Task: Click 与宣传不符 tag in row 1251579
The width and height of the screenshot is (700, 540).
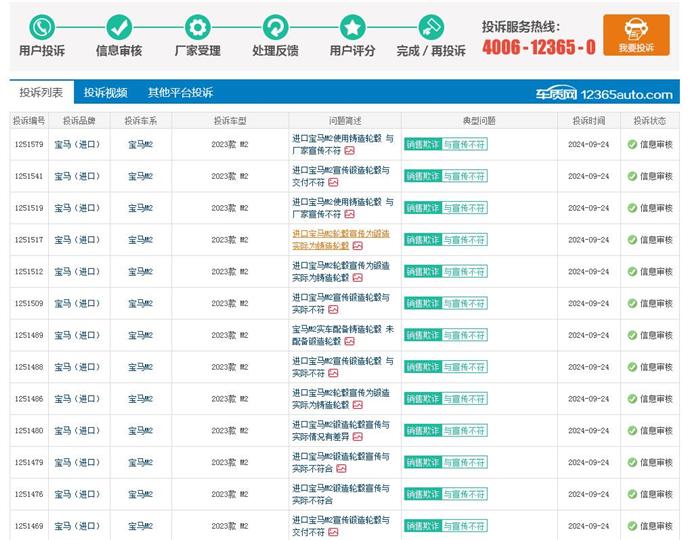Action: (x=464, y=144)
